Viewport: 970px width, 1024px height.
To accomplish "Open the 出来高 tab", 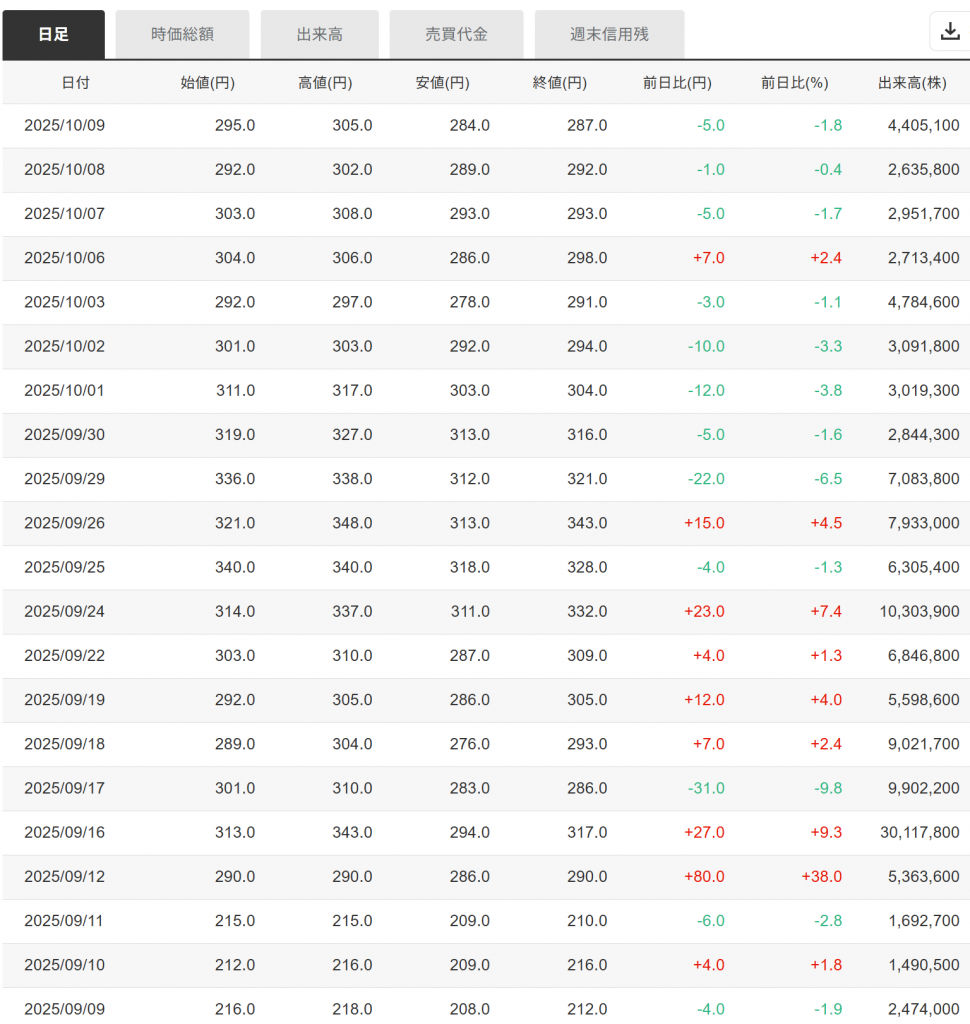I will [319, 34].
